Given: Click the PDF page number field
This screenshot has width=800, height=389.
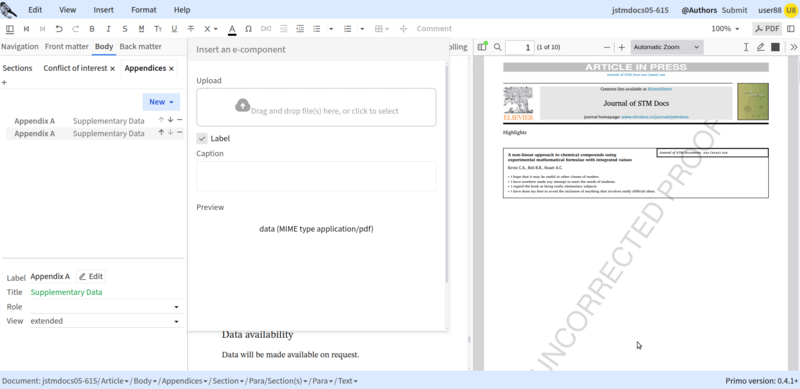Looking at the screenshot, I should pyautogui.click(x=520, y=47).
